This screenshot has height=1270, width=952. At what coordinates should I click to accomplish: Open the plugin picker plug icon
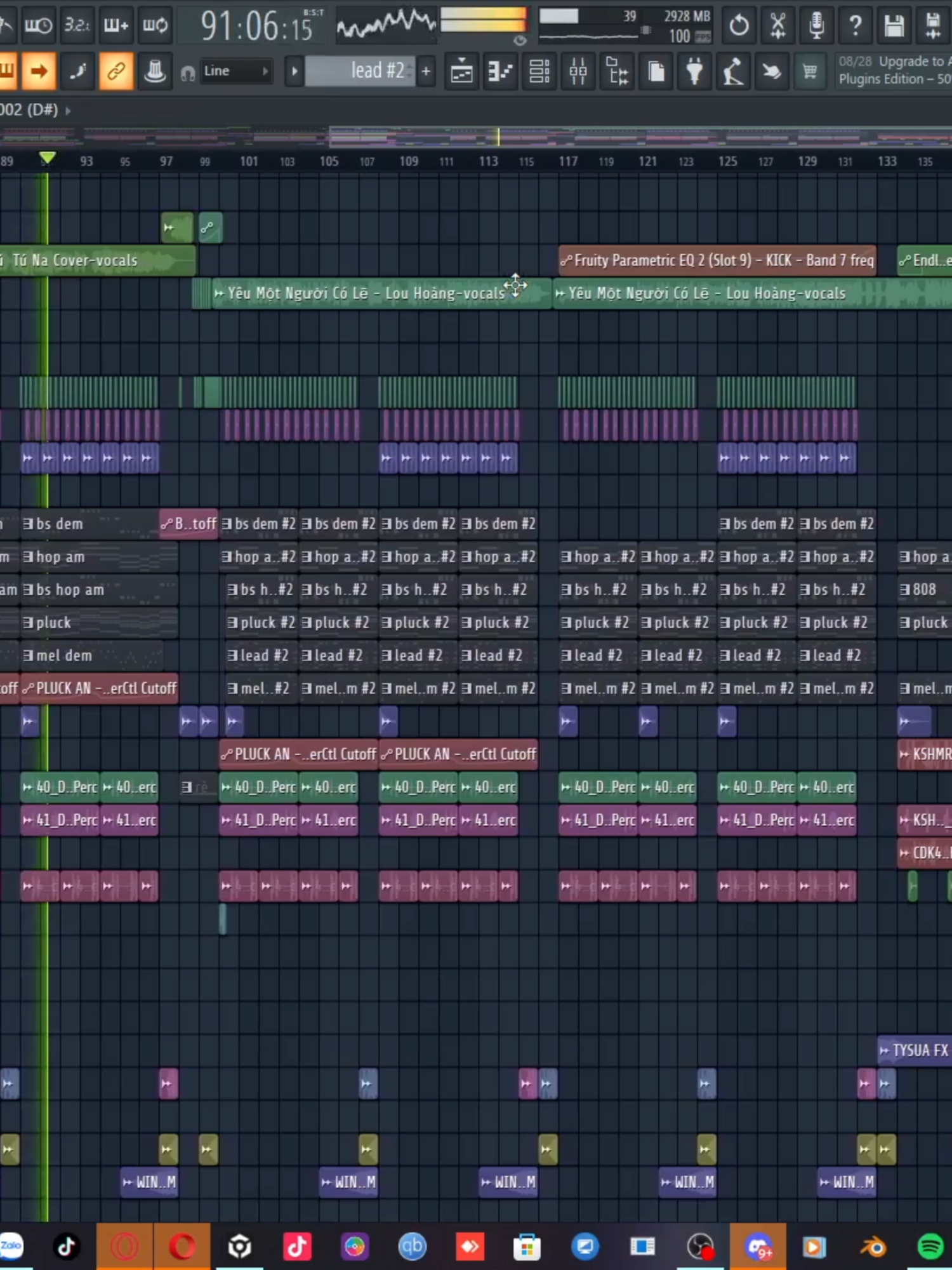click(694, 71)
